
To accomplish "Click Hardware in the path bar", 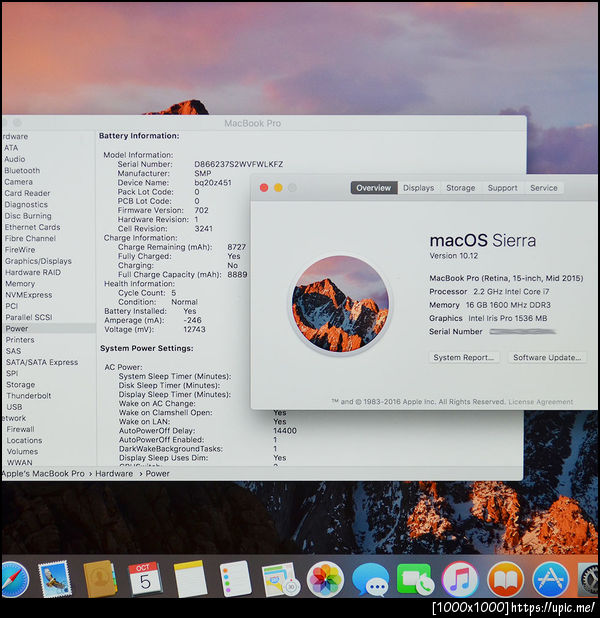I will (114, 474).
